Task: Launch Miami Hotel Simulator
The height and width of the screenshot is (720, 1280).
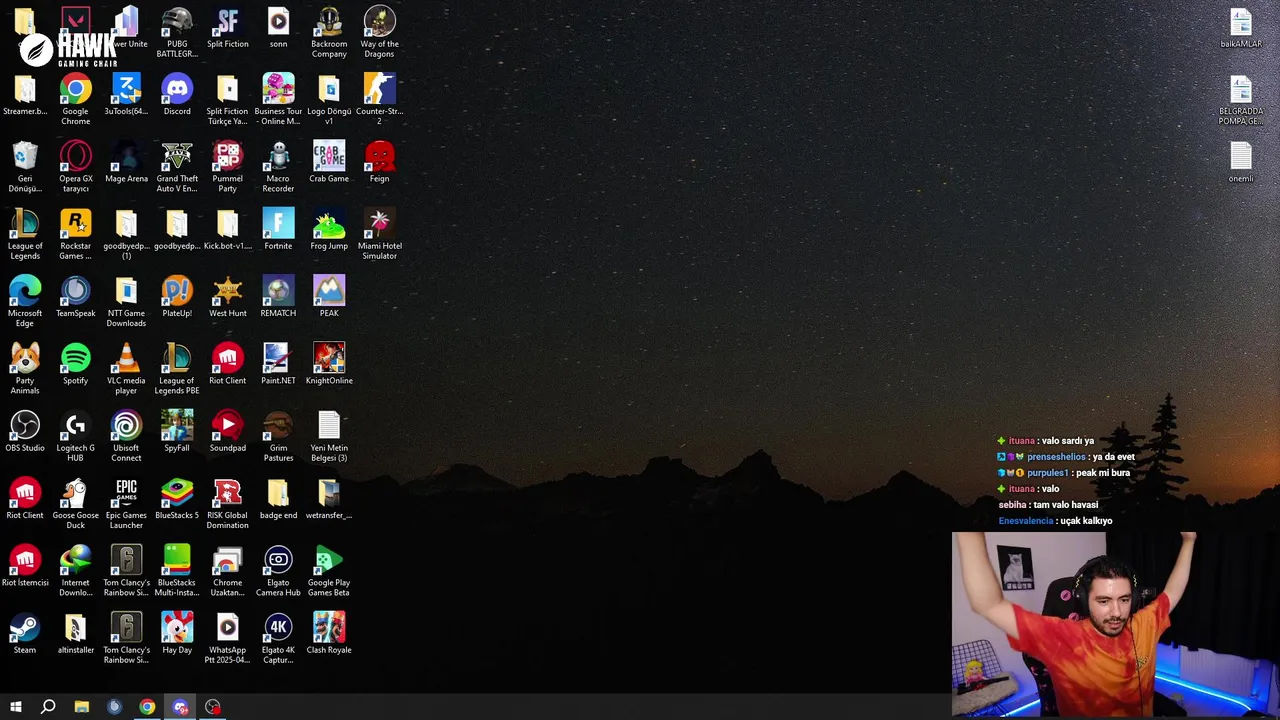Action: coord(380,225)
